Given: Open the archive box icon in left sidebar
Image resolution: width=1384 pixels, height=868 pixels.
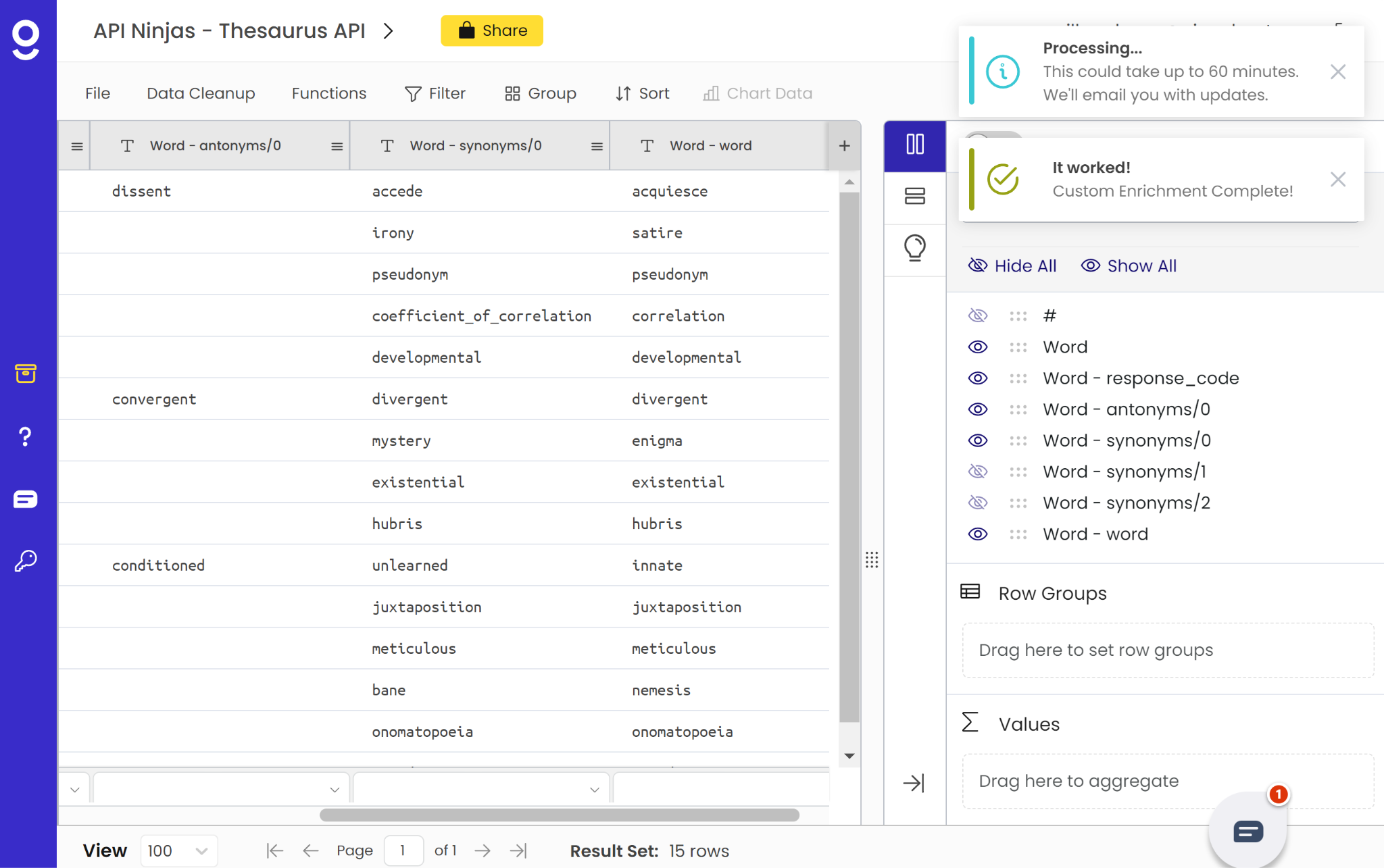Looking at the screenshot, I should [x=25, y=374].
